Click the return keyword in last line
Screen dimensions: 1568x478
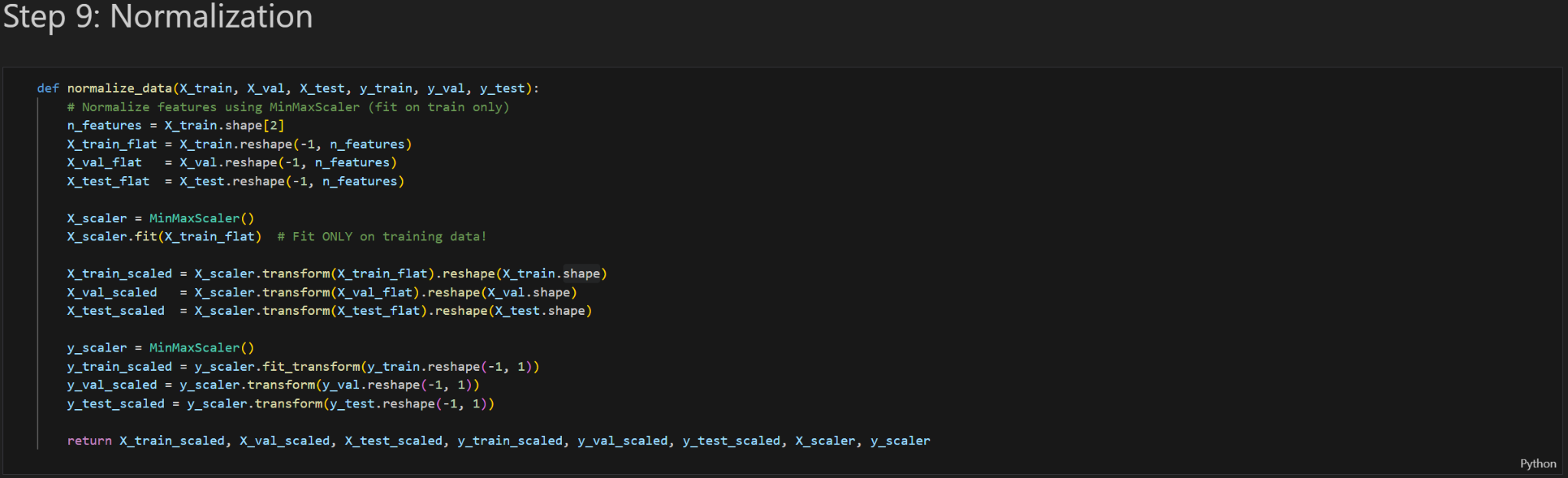(89, 440)
